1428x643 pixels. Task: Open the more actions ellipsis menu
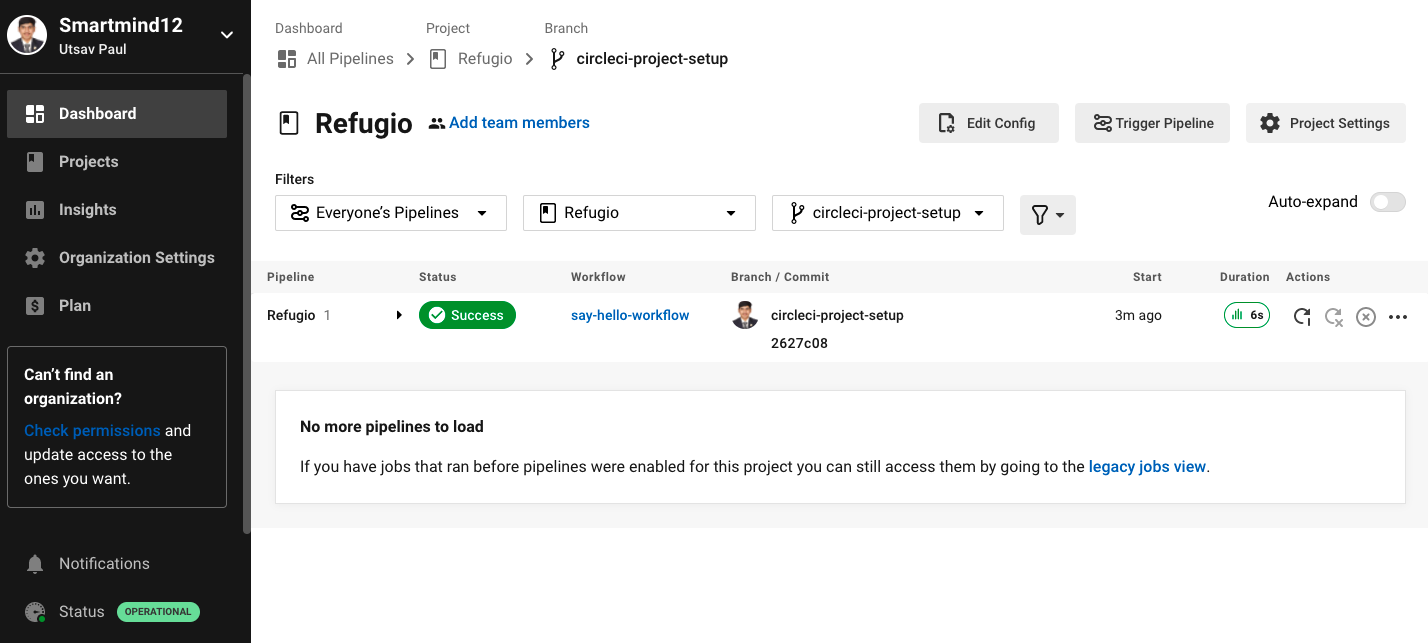1398,317
